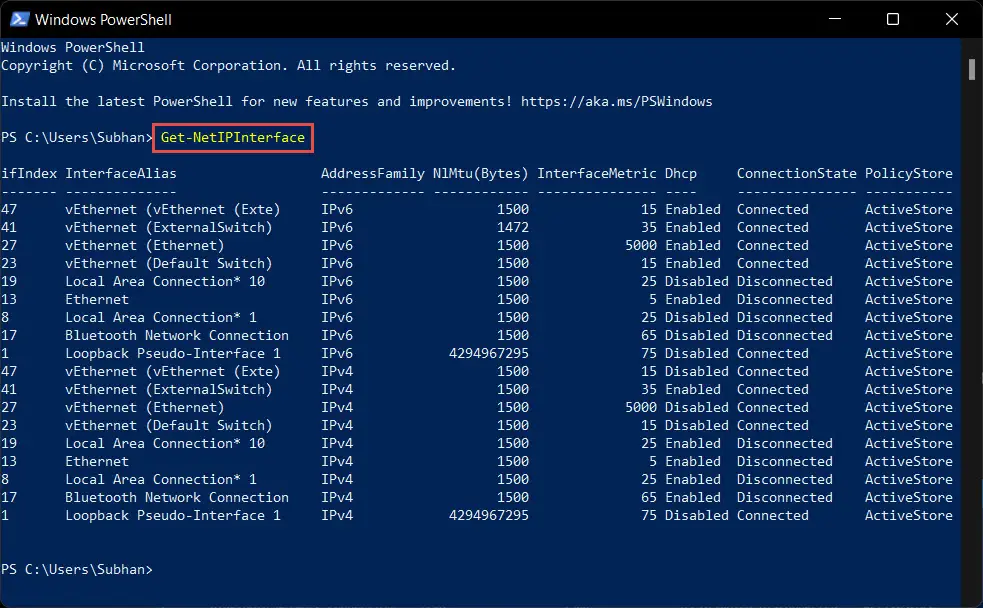
Task: Select the ConnectionState column header
Action: click(796, 174)
